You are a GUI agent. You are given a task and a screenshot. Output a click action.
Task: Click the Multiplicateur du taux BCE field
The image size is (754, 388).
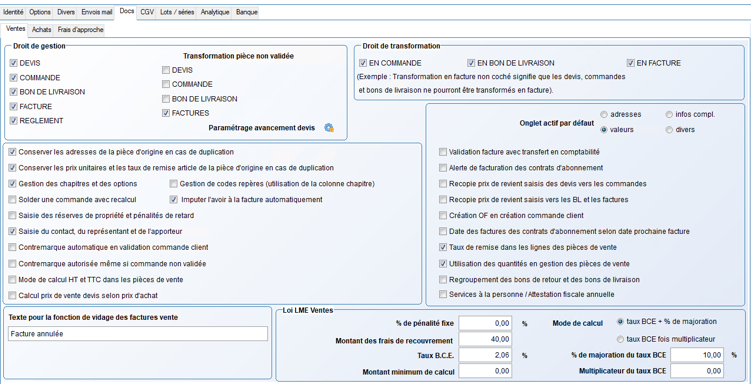click(697, 371)
